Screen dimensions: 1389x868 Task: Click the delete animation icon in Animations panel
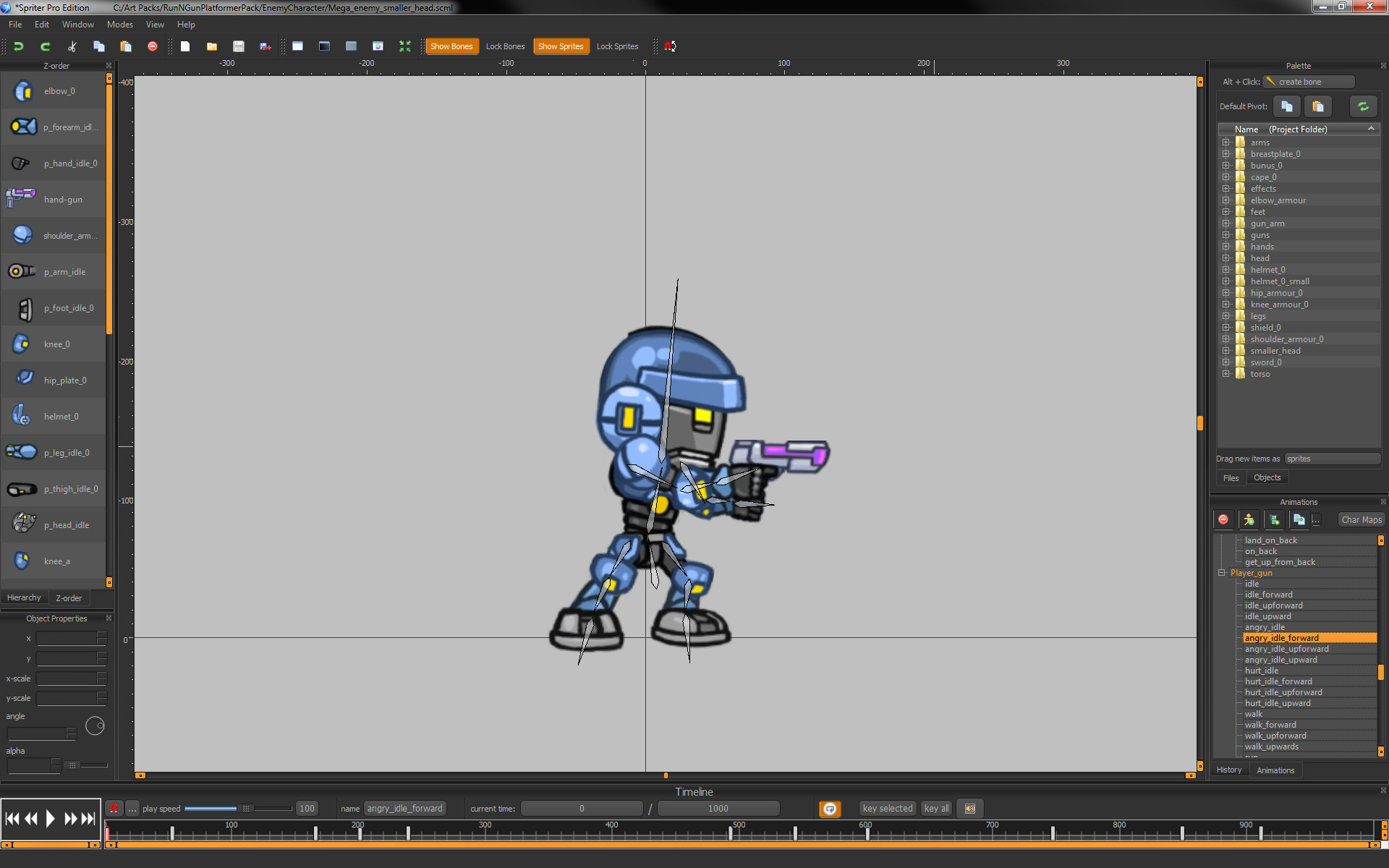[x=1223, y=519]
